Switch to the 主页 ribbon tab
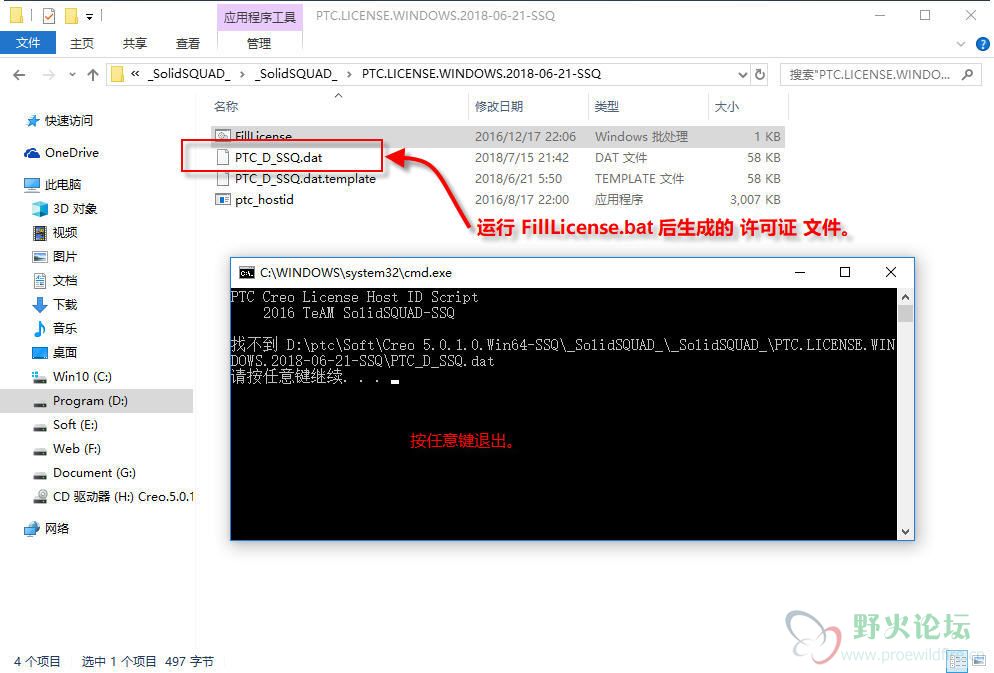Viewport: 994px width, 673px height. (x=82, y=43)
